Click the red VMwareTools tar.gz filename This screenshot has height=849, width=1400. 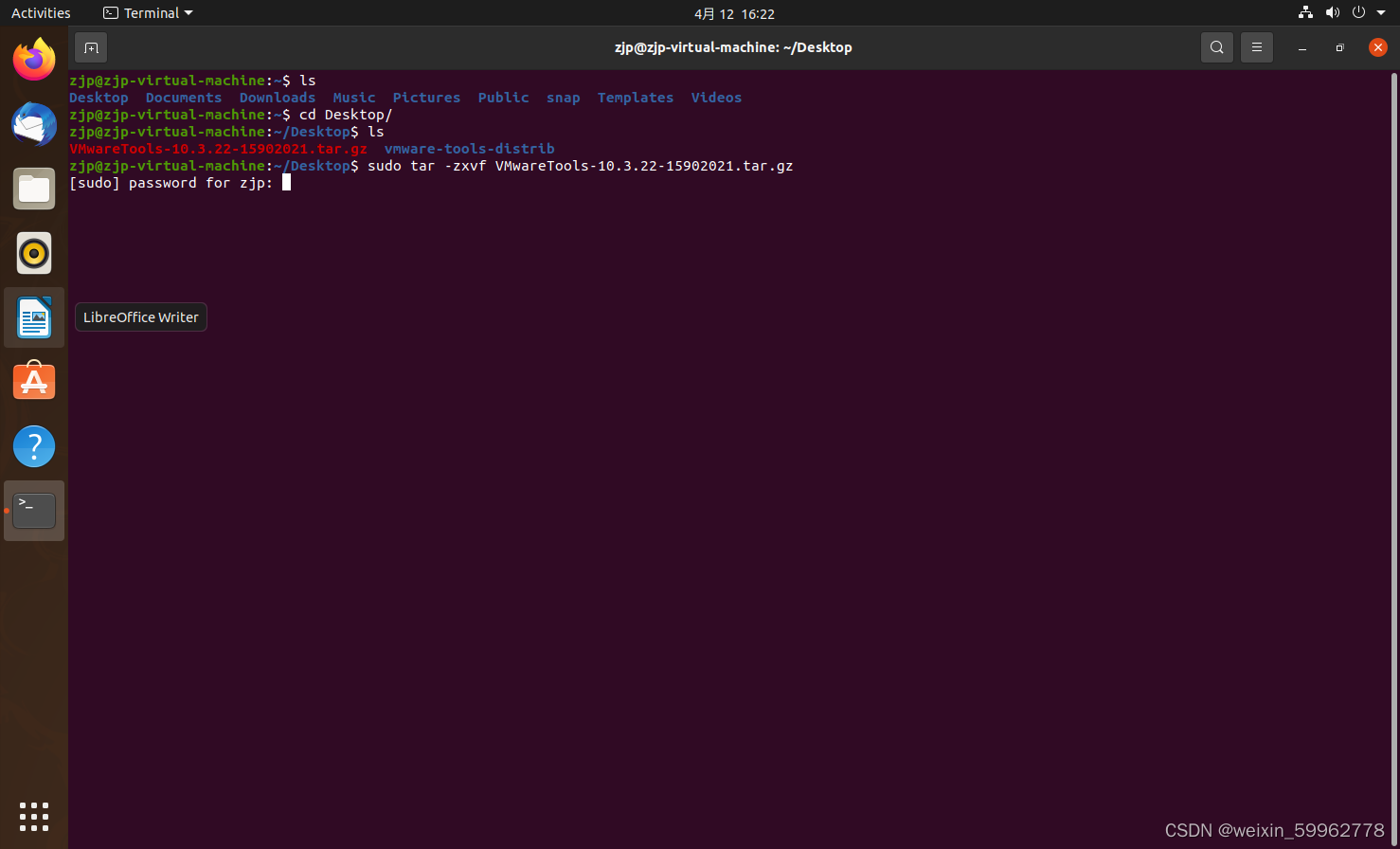[218, 149]
